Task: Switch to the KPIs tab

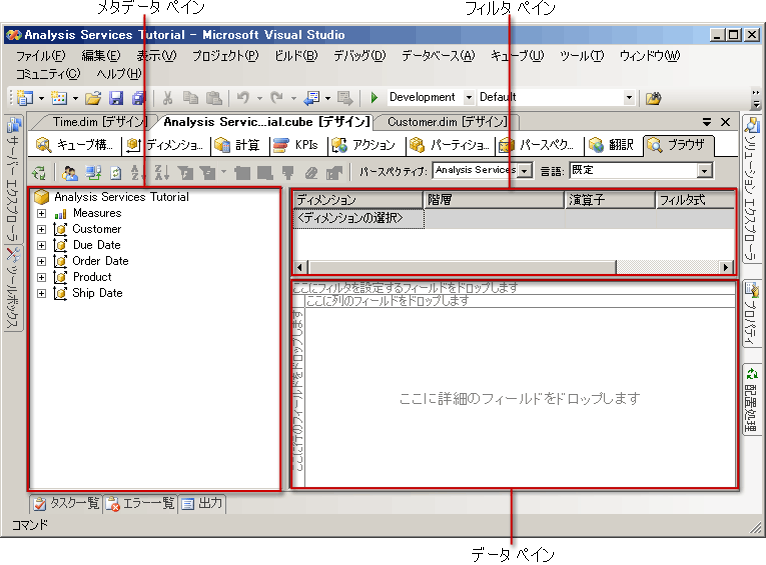Action: [x=296, y=145]
